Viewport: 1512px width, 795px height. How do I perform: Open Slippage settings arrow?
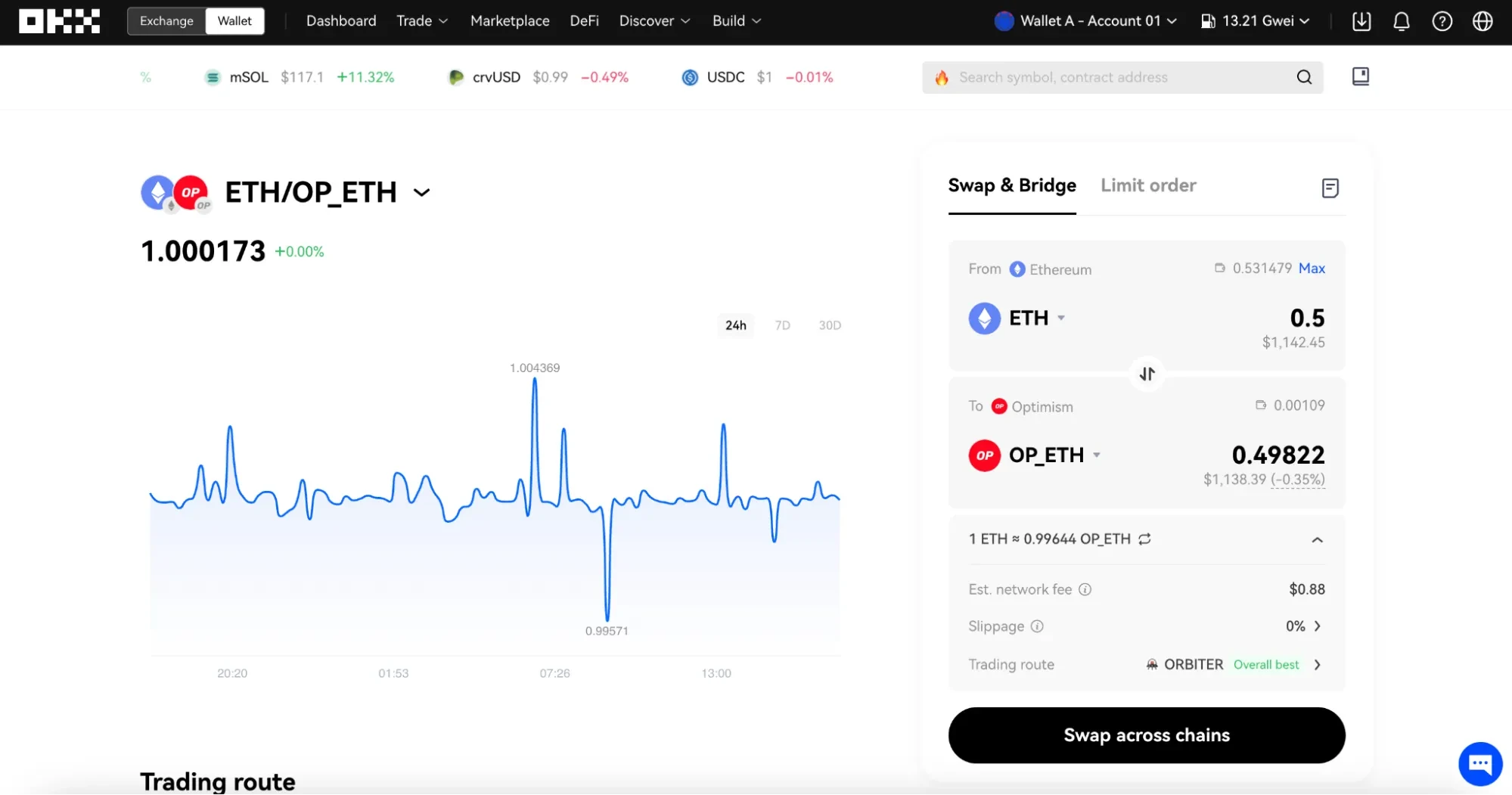pos(1318,626)
